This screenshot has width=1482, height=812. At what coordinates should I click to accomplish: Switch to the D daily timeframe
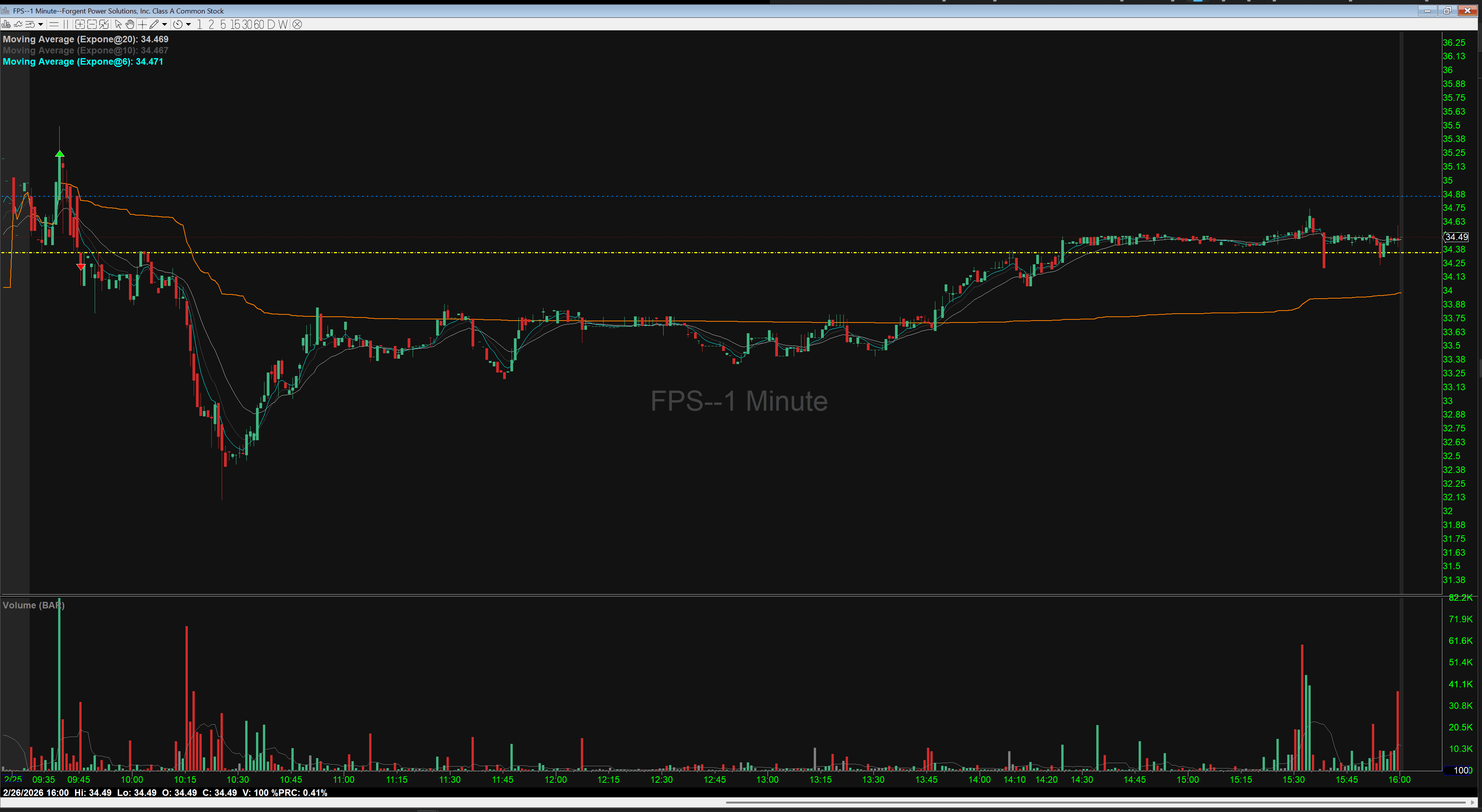tap(271, 24)
